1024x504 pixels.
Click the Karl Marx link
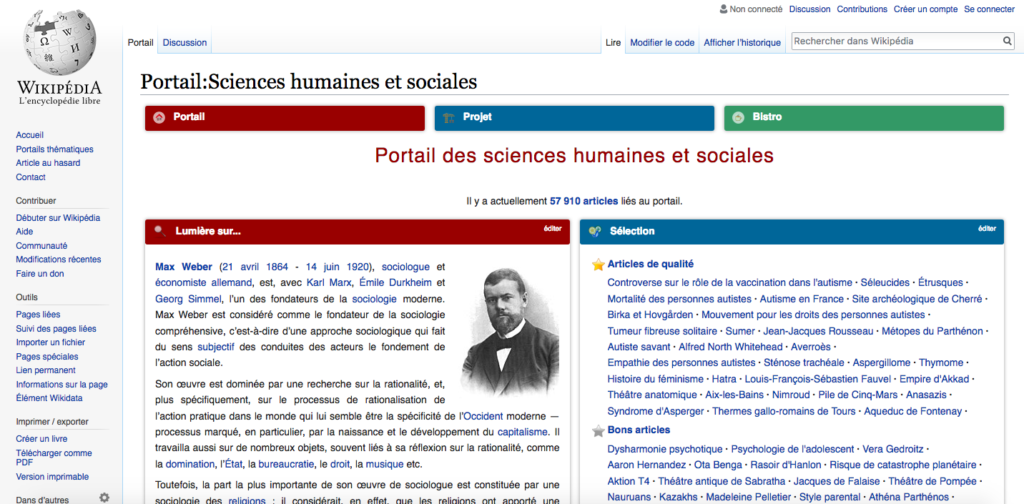(x=327, y=283)
